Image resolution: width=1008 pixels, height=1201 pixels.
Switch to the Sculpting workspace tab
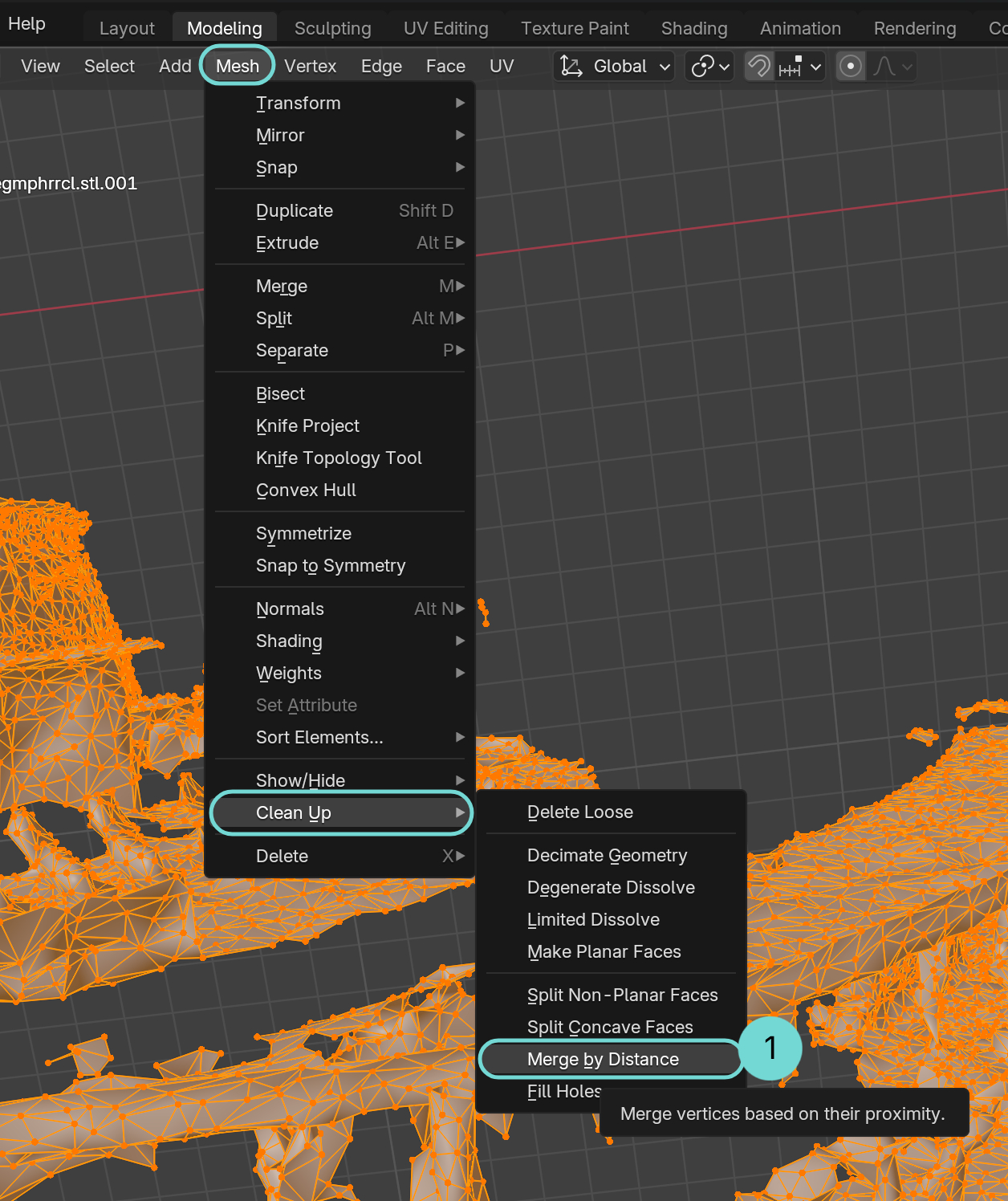(332, 28)
